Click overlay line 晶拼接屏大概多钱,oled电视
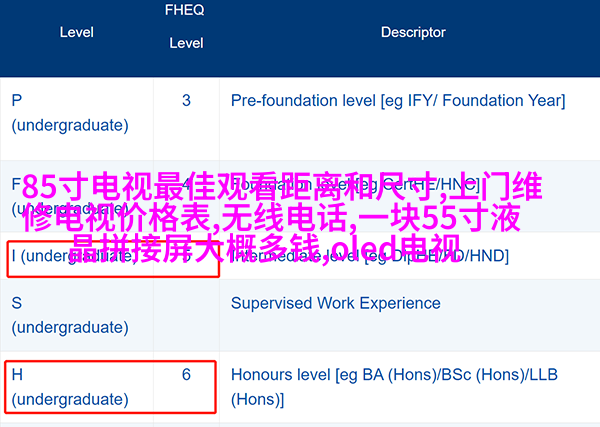Screen dimensions: 600x427 pos(266,249)
